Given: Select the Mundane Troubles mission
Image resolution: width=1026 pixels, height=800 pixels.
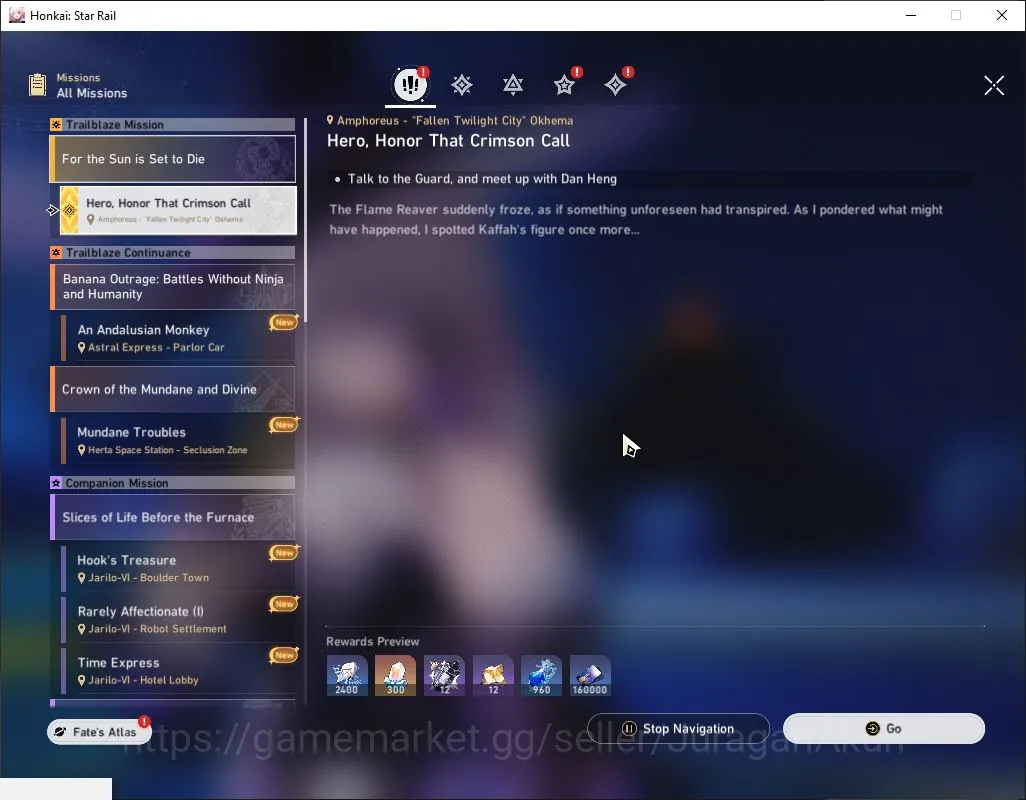Looking at the screenshot, I should click(x=178, y=440).
